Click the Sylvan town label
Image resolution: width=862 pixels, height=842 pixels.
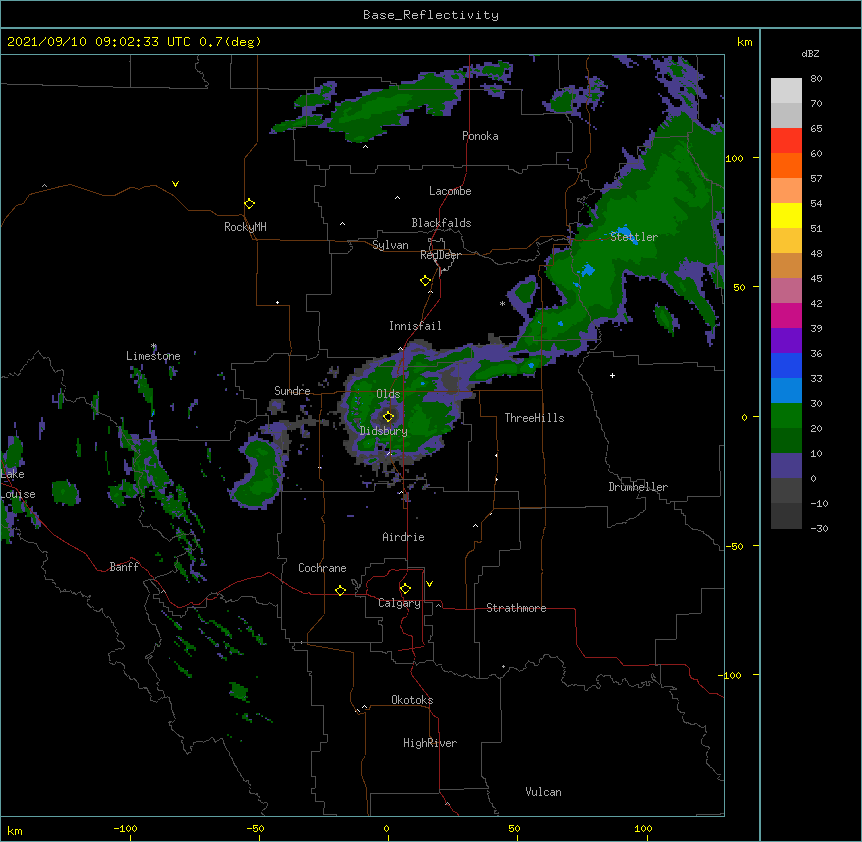[390, 245]
